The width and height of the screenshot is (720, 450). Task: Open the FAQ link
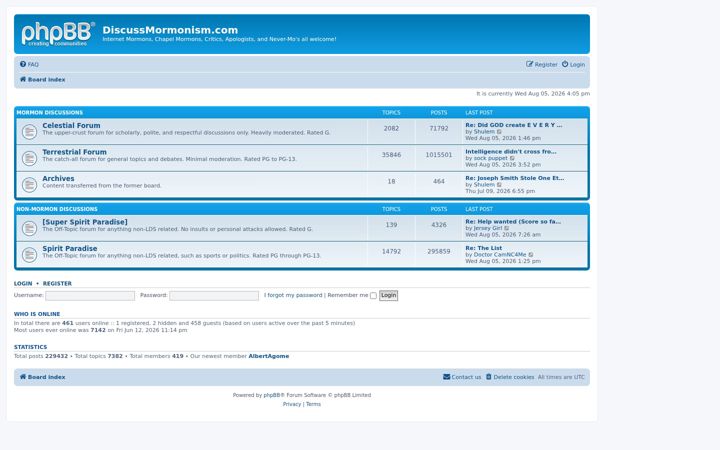pos(33,65)
